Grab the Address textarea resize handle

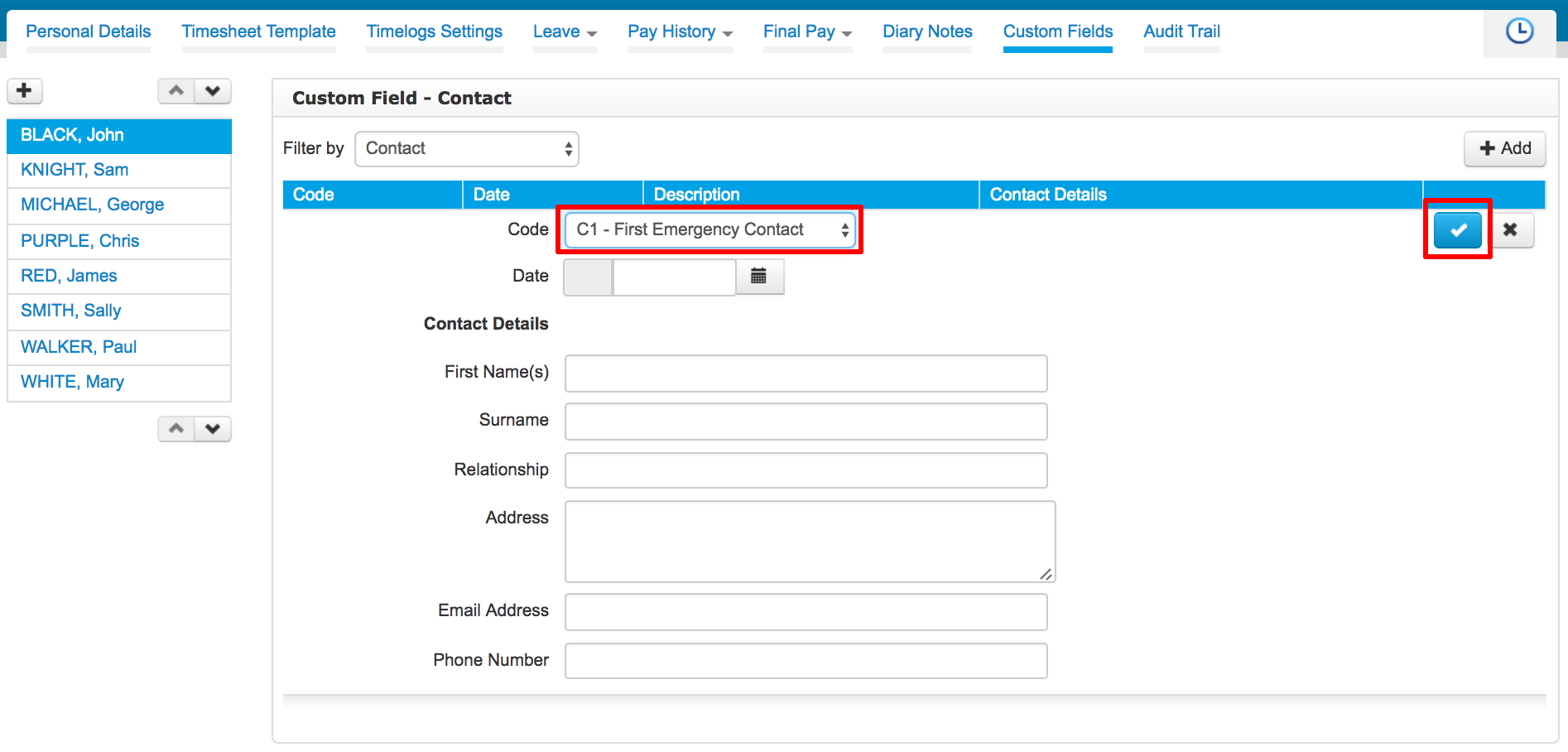pyautogui.click(x=1046, y=574)
